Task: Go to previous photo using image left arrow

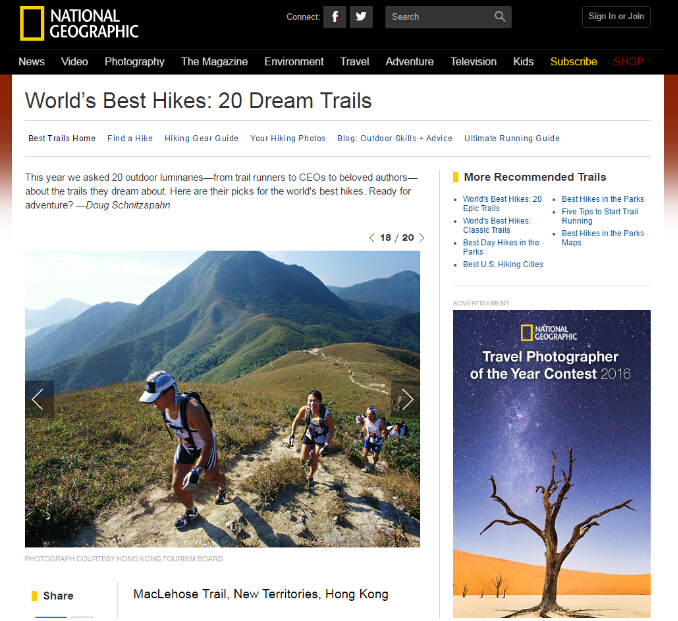Action: pyautogui.click(x=39, y=399)
